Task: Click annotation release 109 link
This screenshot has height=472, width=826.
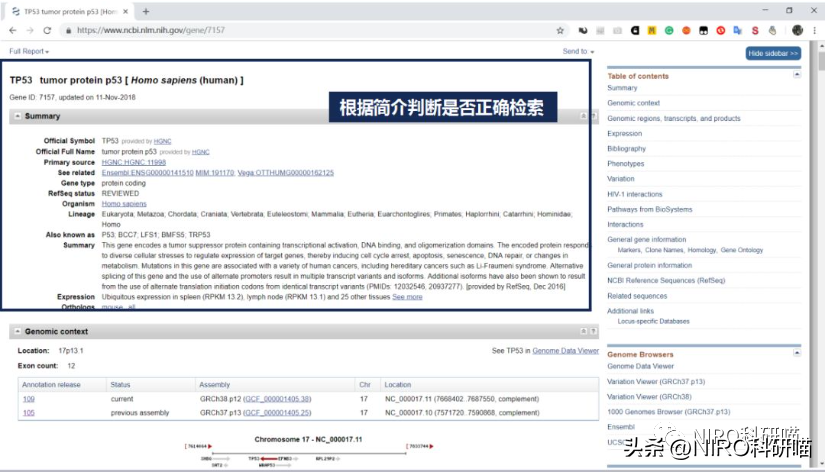Action: (29, 398)
